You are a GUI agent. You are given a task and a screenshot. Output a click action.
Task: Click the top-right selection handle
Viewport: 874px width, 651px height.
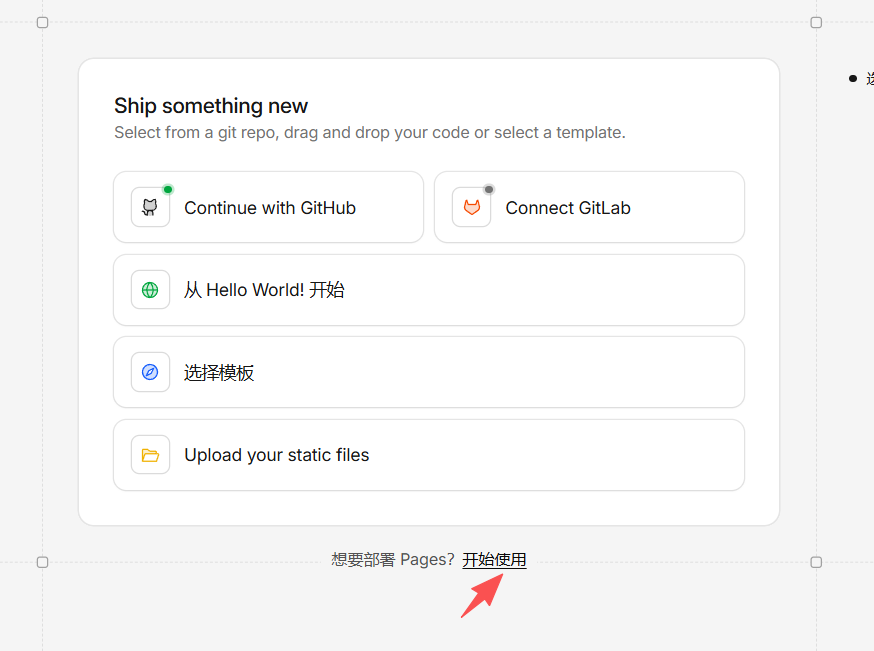click(816, 22)
